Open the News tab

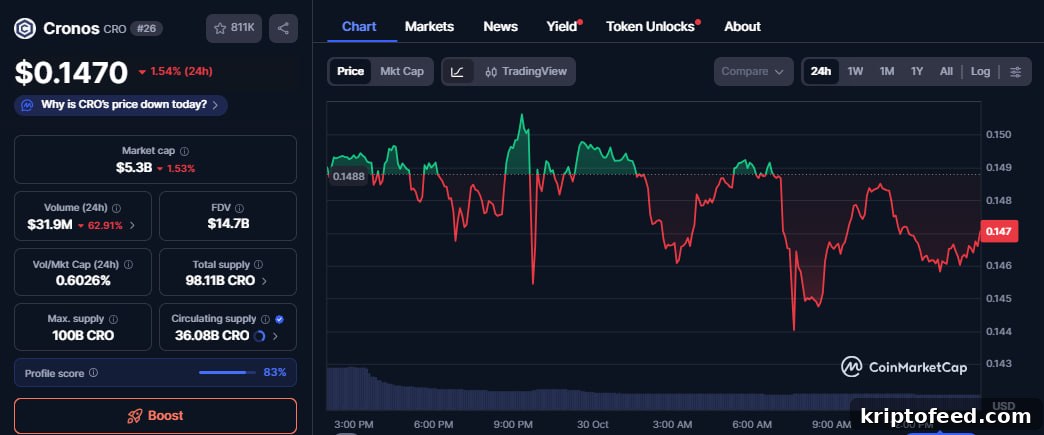coord(500,27)
